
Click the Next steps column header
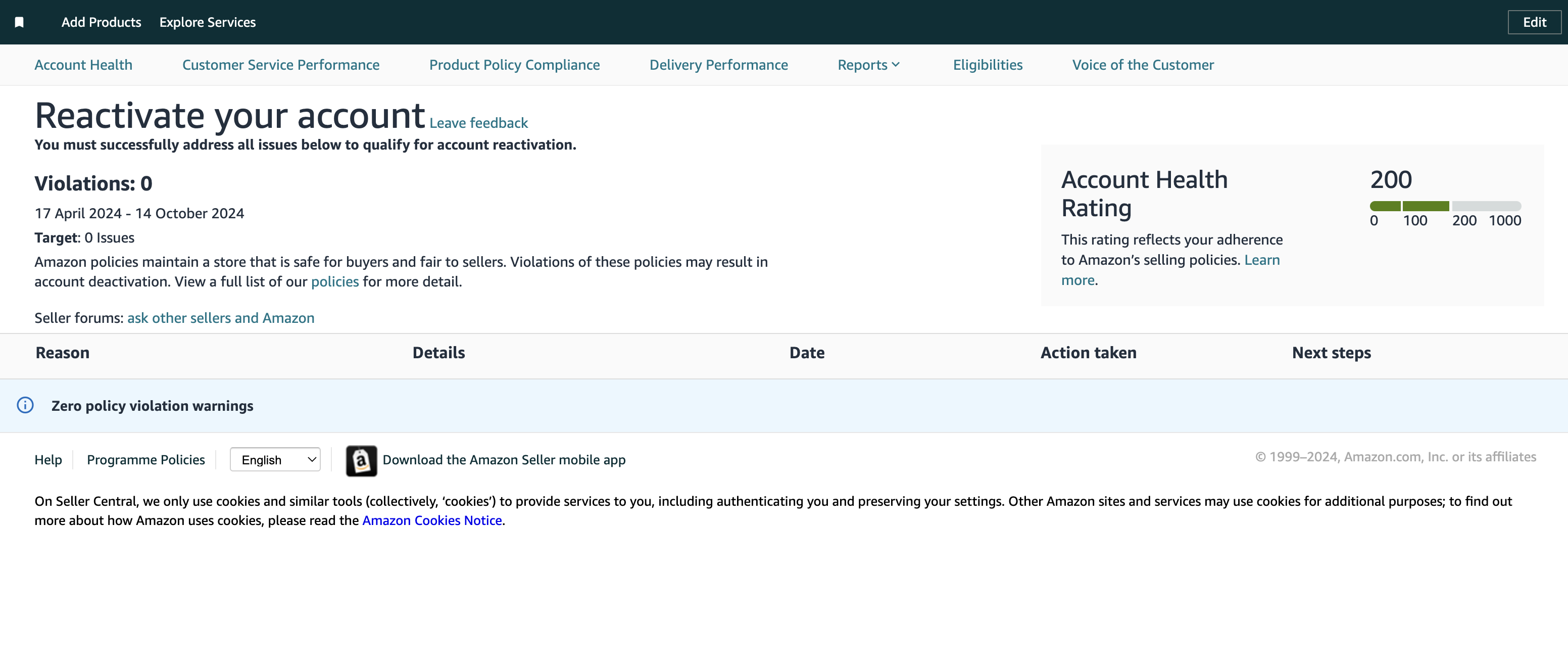point(1331,353)
